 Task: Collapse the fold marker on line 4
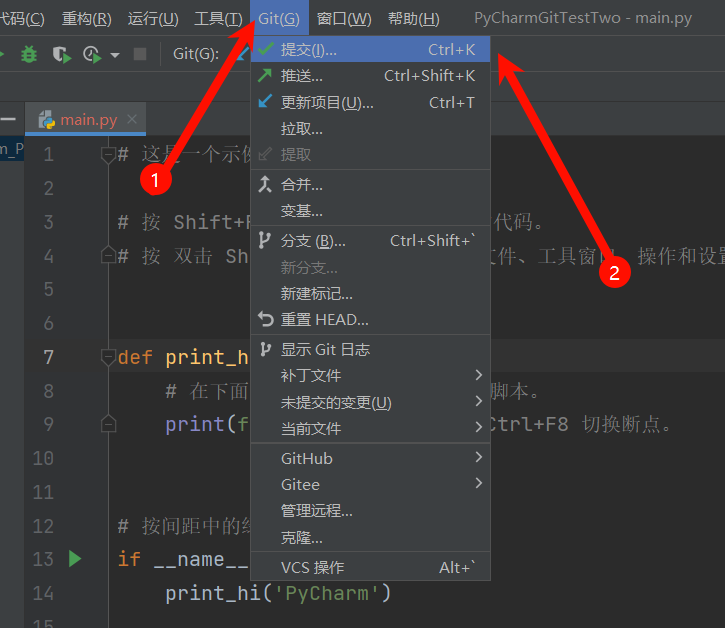pos(108,255)
